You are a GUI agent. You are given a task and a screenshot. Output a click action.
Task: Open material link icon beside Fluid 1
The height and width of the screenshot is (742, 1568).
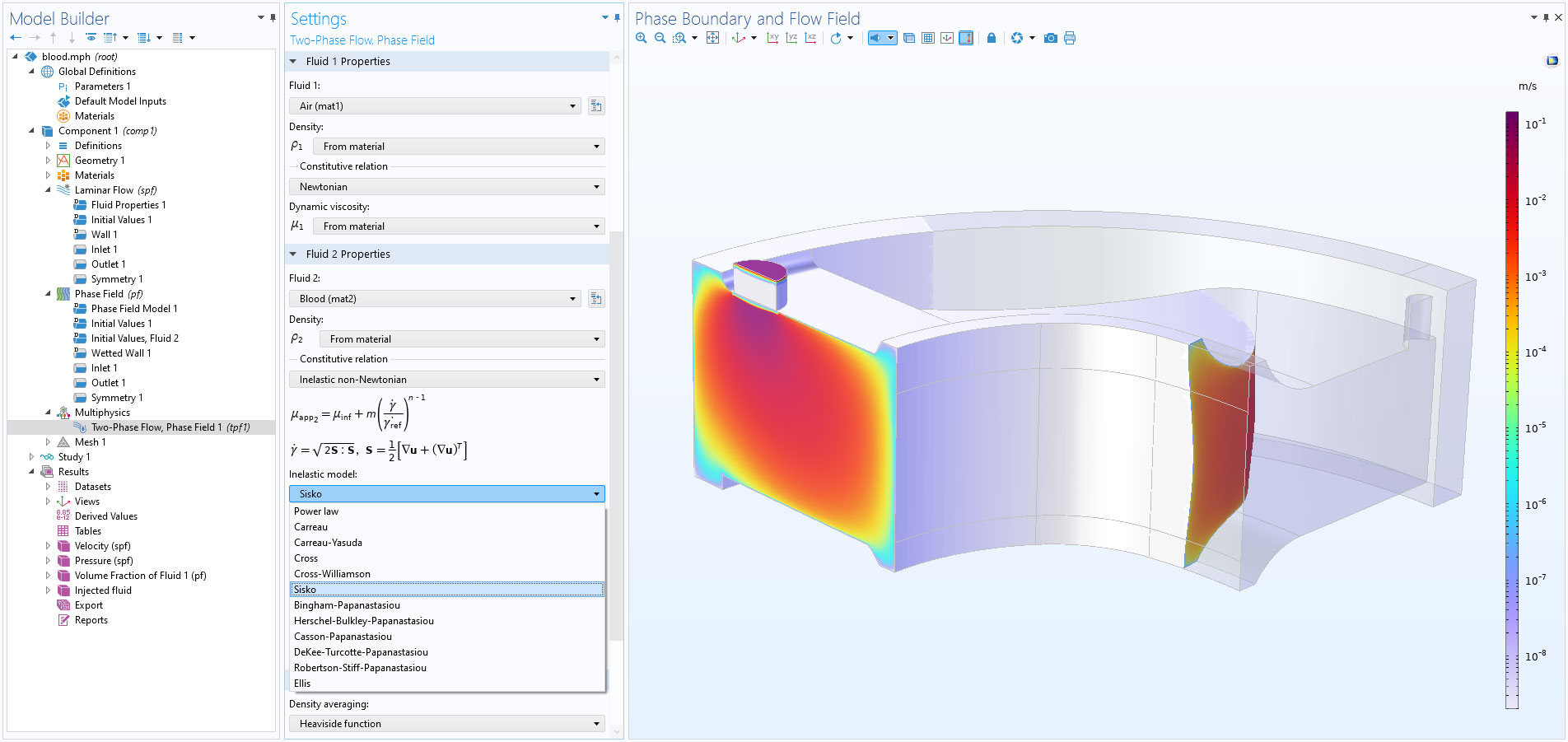click(596, 106)
